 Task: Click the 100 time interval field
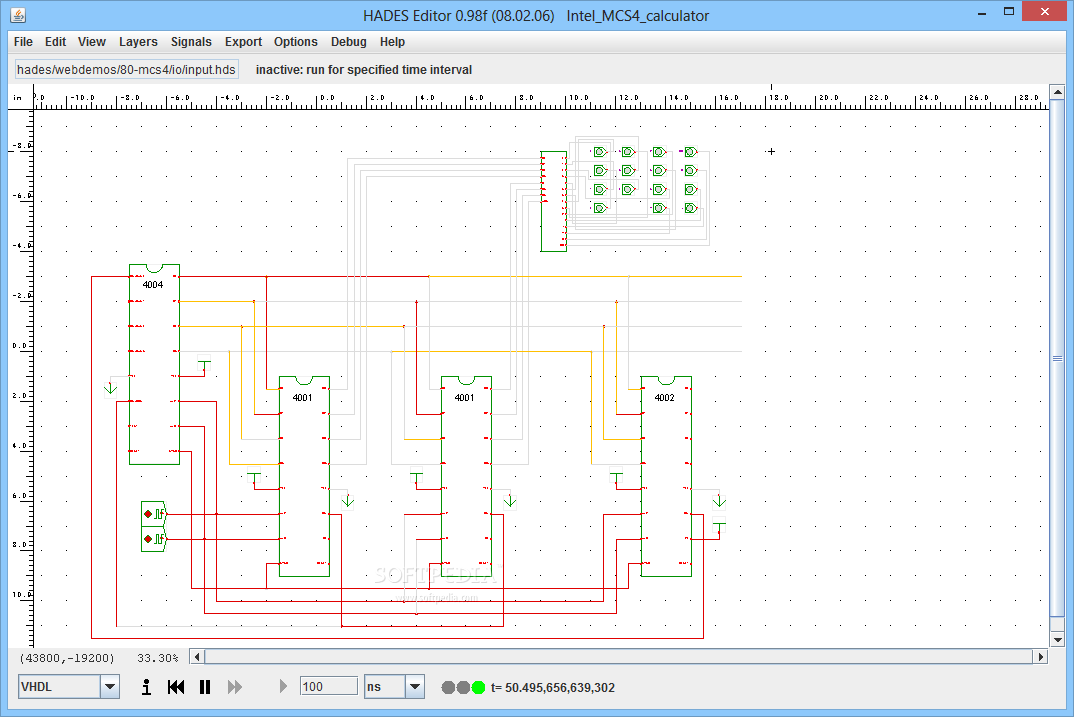tap(329, 686)
